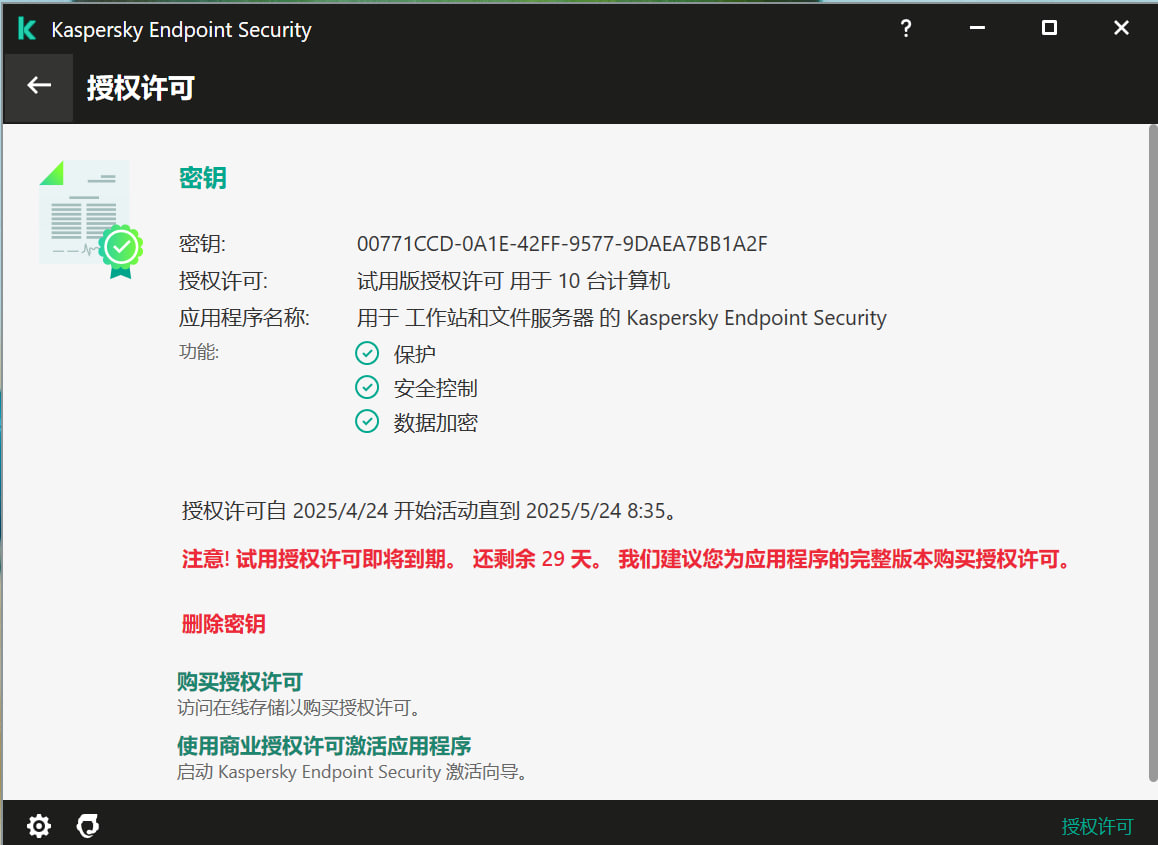Delete the key via 删除密钥
1158x845 pixels.
click(x=223, y=624)
